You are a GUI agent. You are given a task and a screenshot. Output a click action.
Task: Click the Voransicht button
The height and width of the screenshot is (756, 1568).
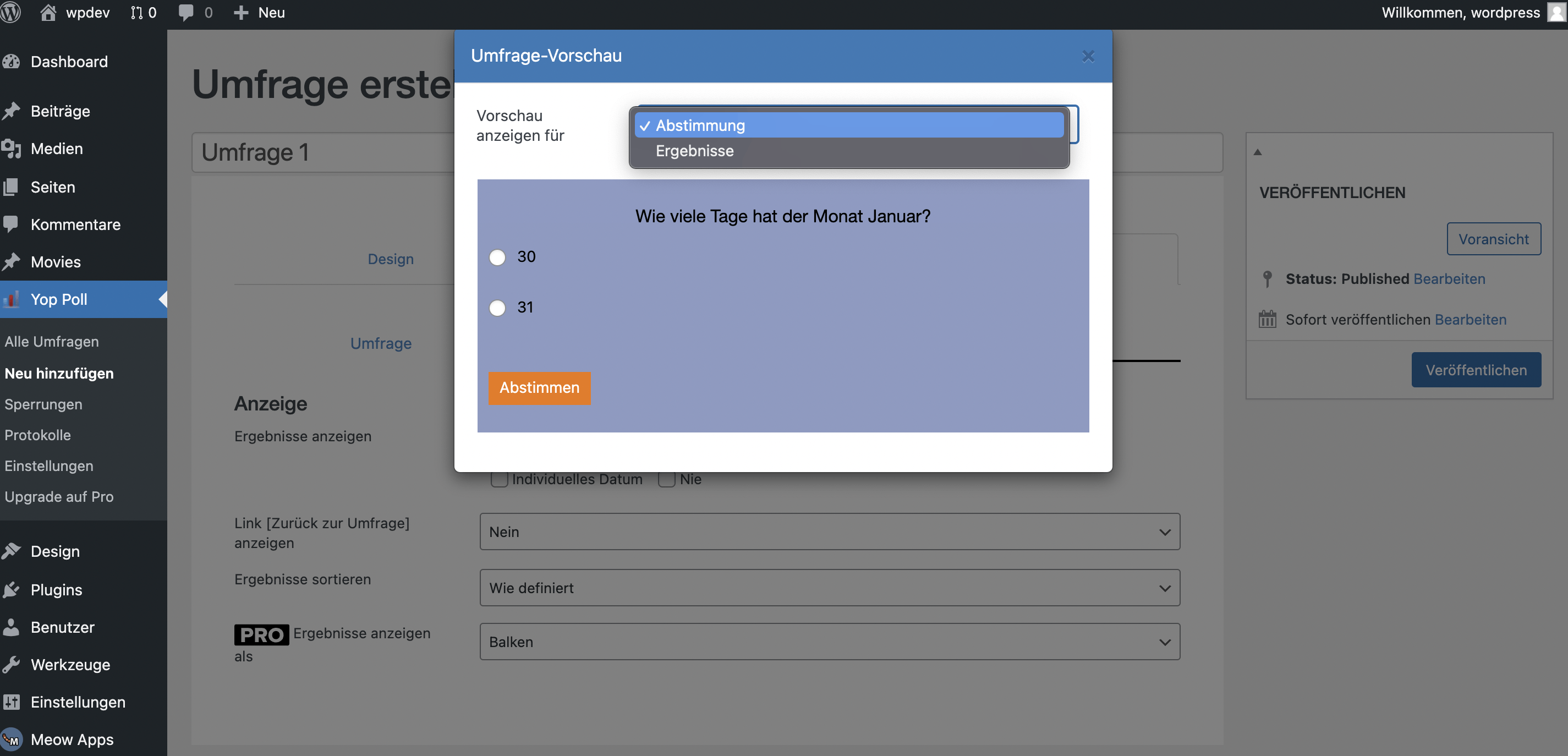1493,239
